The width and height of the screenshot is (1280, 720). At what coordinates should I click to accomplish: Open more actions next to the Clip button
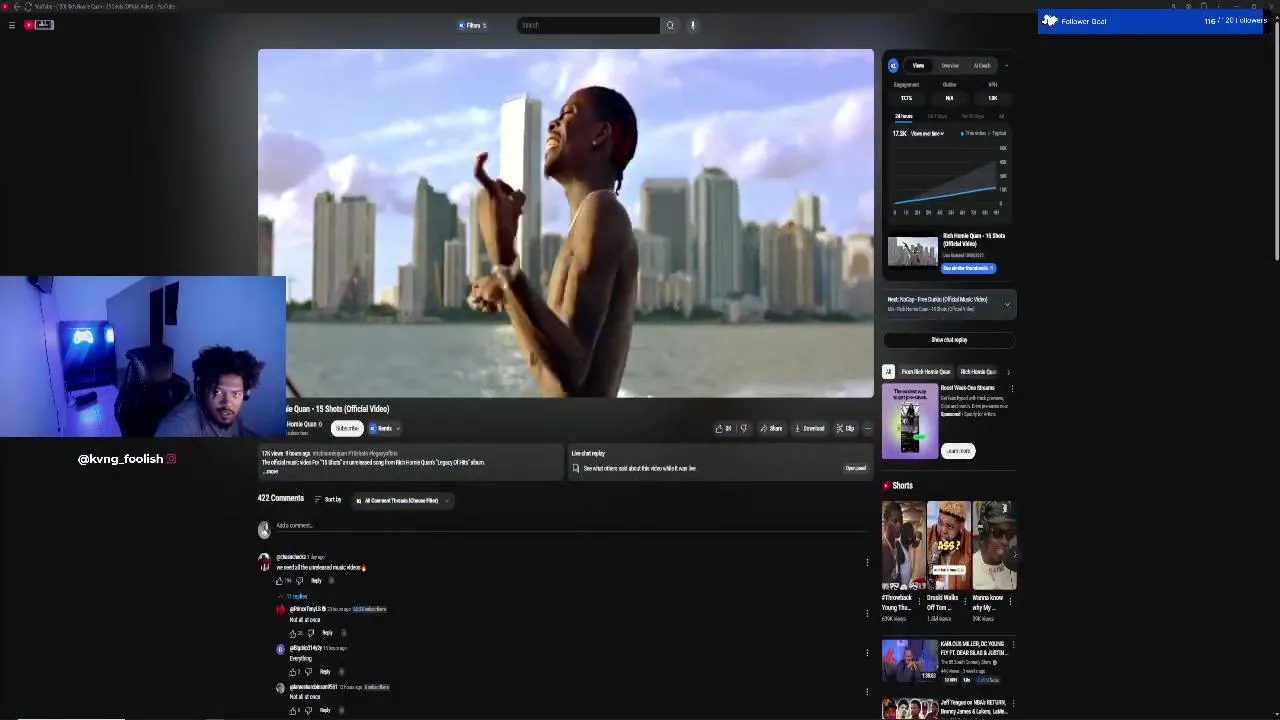tap(867, 428)
